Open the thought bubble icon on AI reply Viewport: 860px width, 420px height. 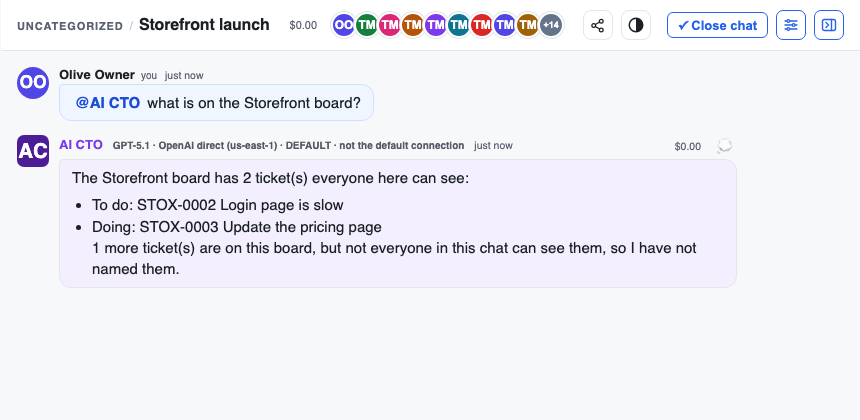[x=725, y=146]
